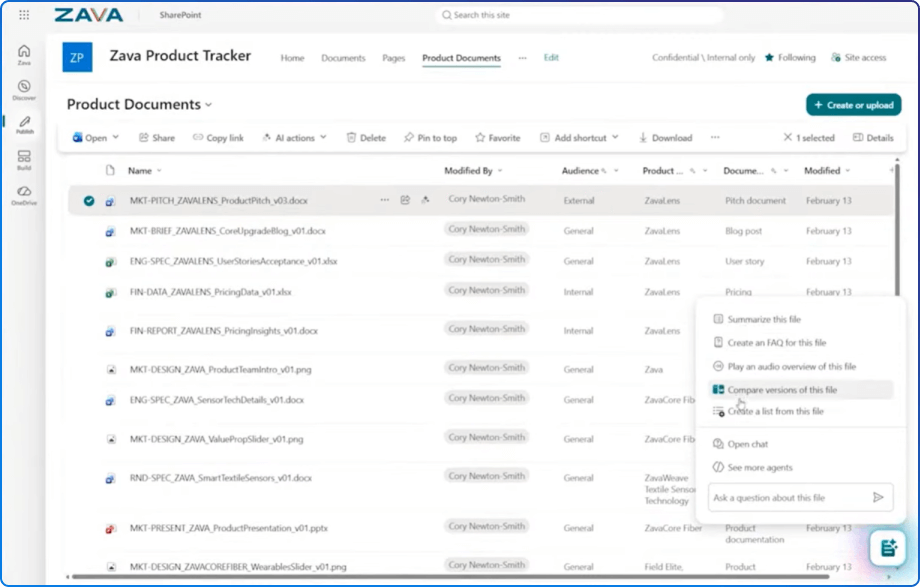The height and width of the screenshot is (587, 920).
Task: Click image icon of MKT-DESIGN_ZAVA_ProductTeamIntro row
Action: [x=111, y=370]
